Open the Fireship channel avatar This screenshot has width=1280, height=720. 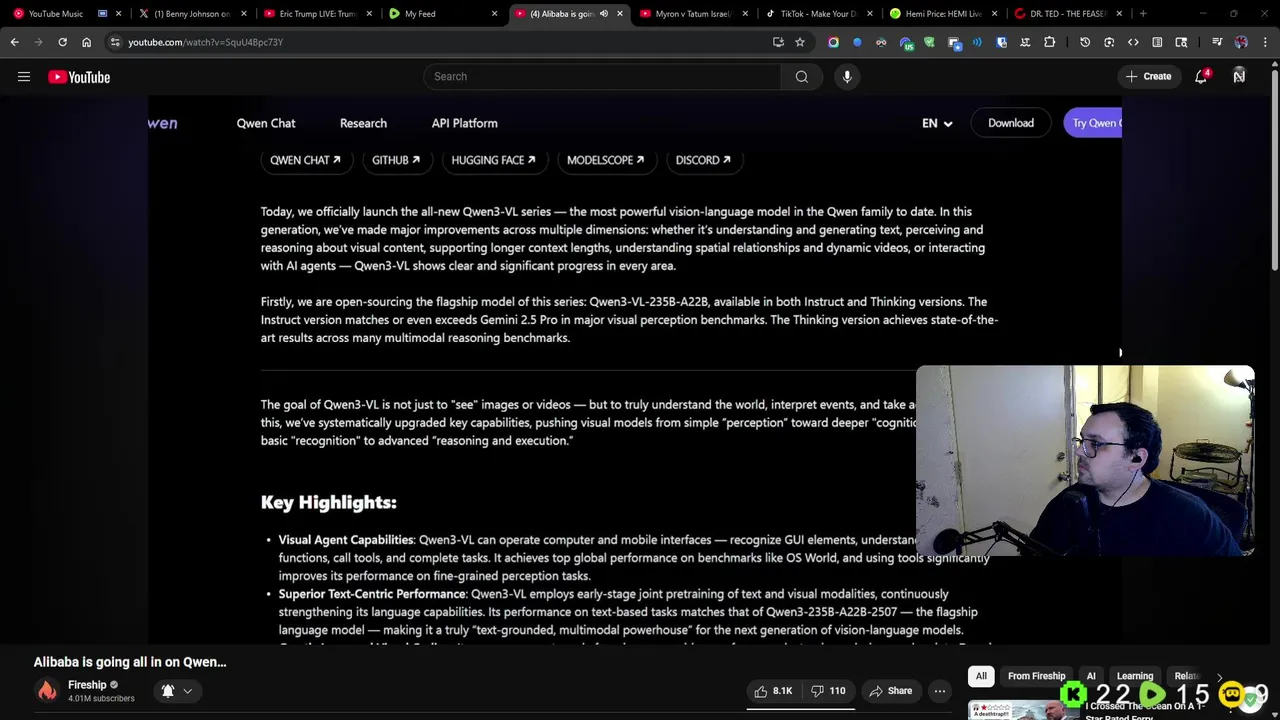[x=47, y=691]
